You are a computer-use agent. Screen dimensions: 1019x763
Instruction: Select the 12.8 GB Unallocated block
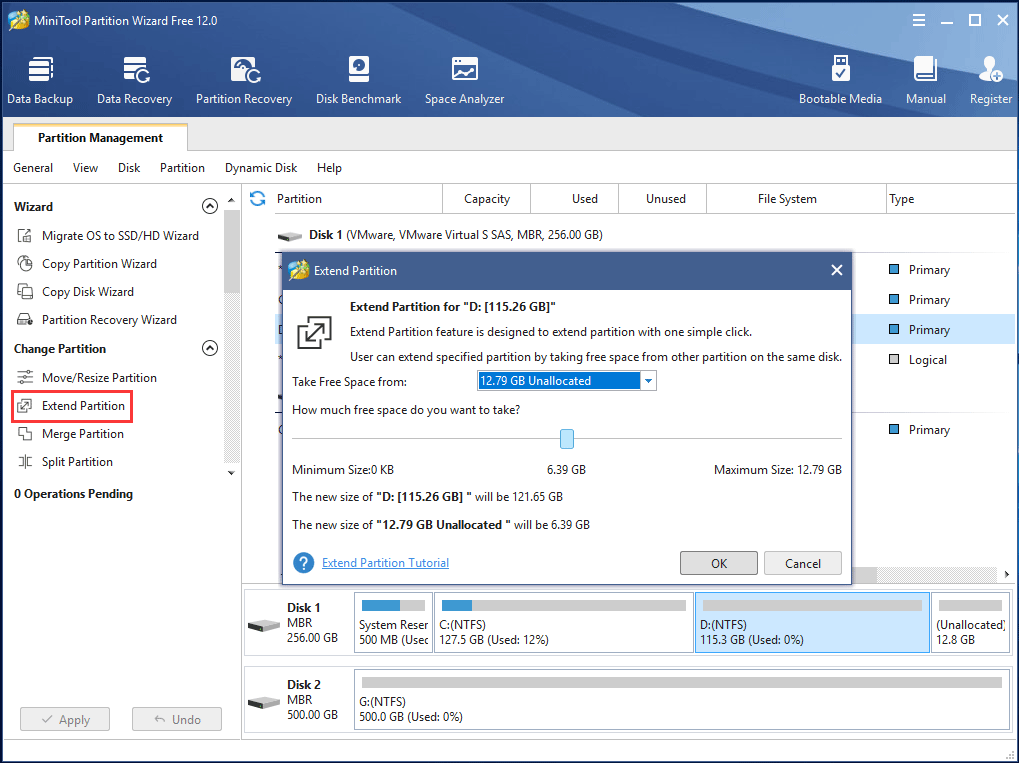[970, 623]
